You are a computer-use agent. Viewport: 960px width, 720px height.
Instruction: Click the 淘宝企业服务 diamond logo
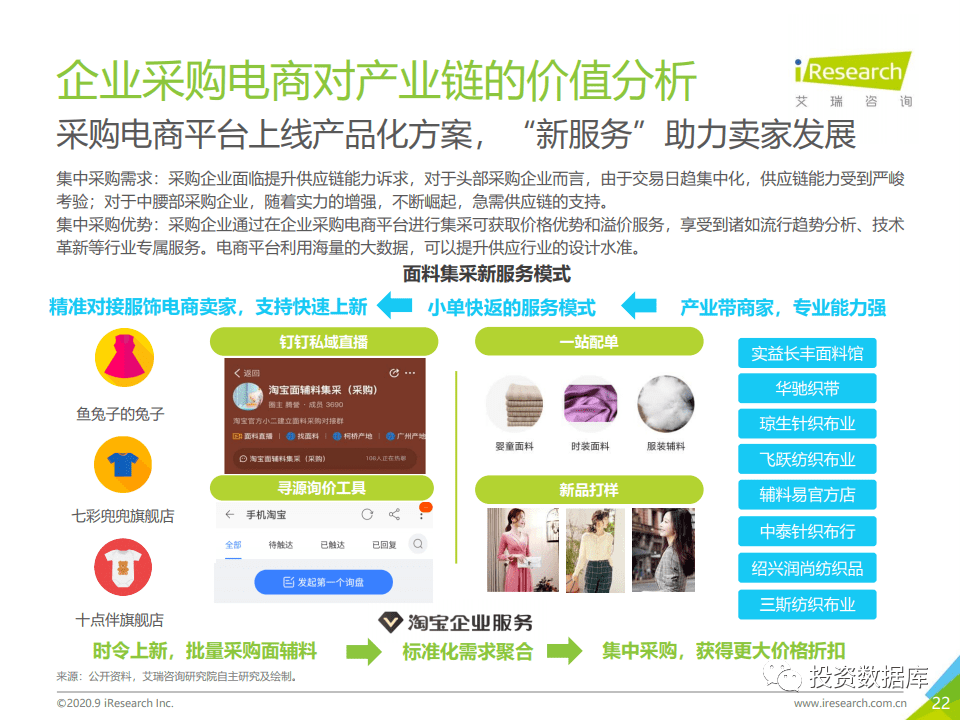pos(390,622)
